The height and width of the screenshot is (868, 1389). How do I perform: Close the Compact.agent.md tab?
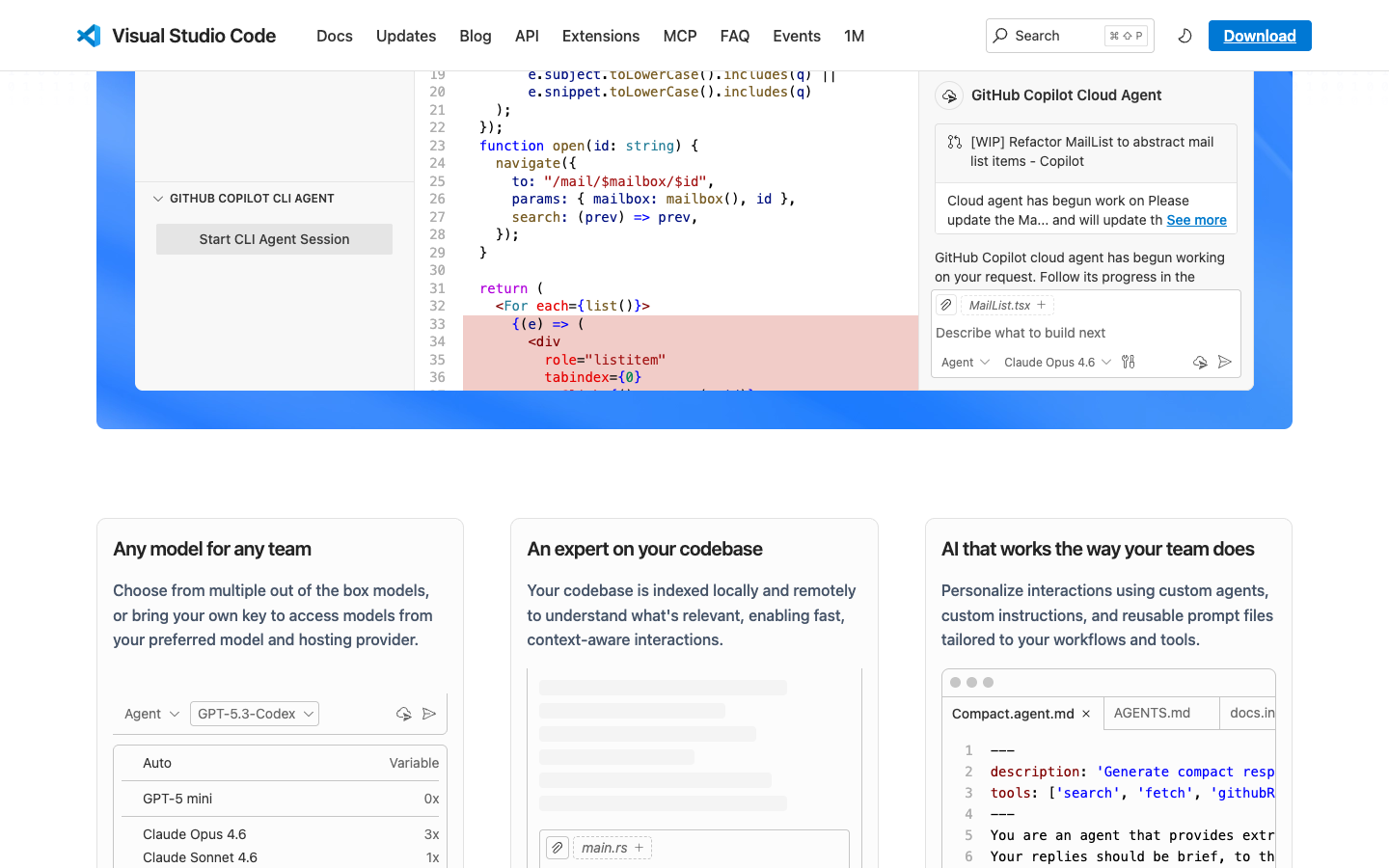pyautogui.click(x=1086, y=714)
